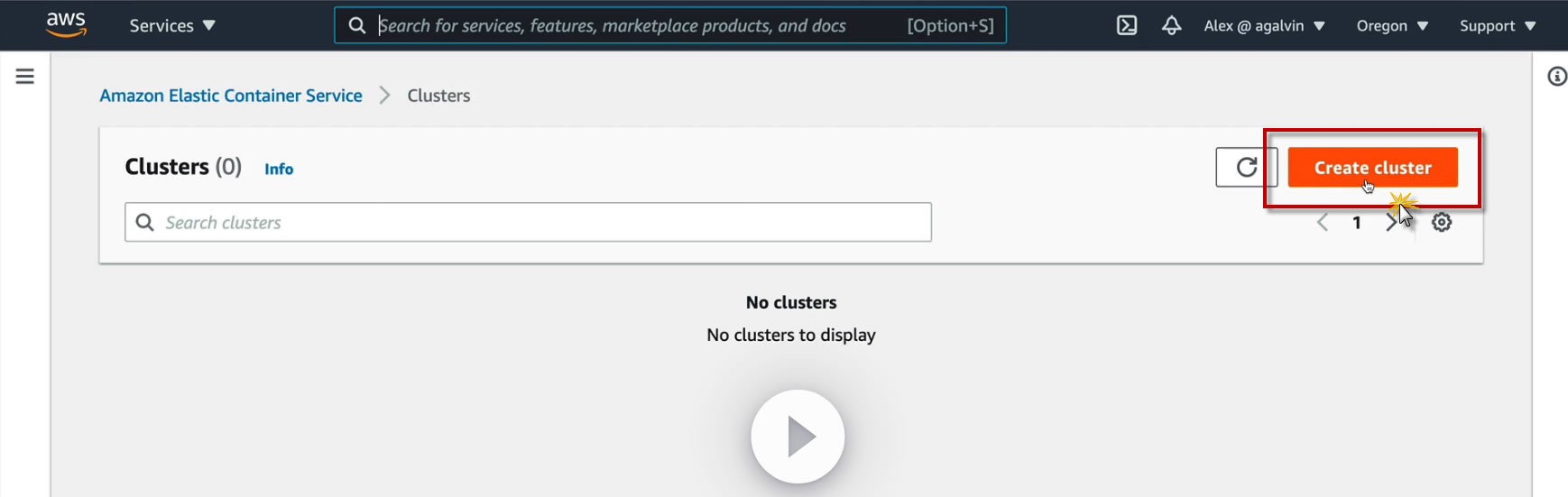The height and width of the screenshot is (497, 1568).
Task: Click the AWS logo home icon
Action: 66,24
